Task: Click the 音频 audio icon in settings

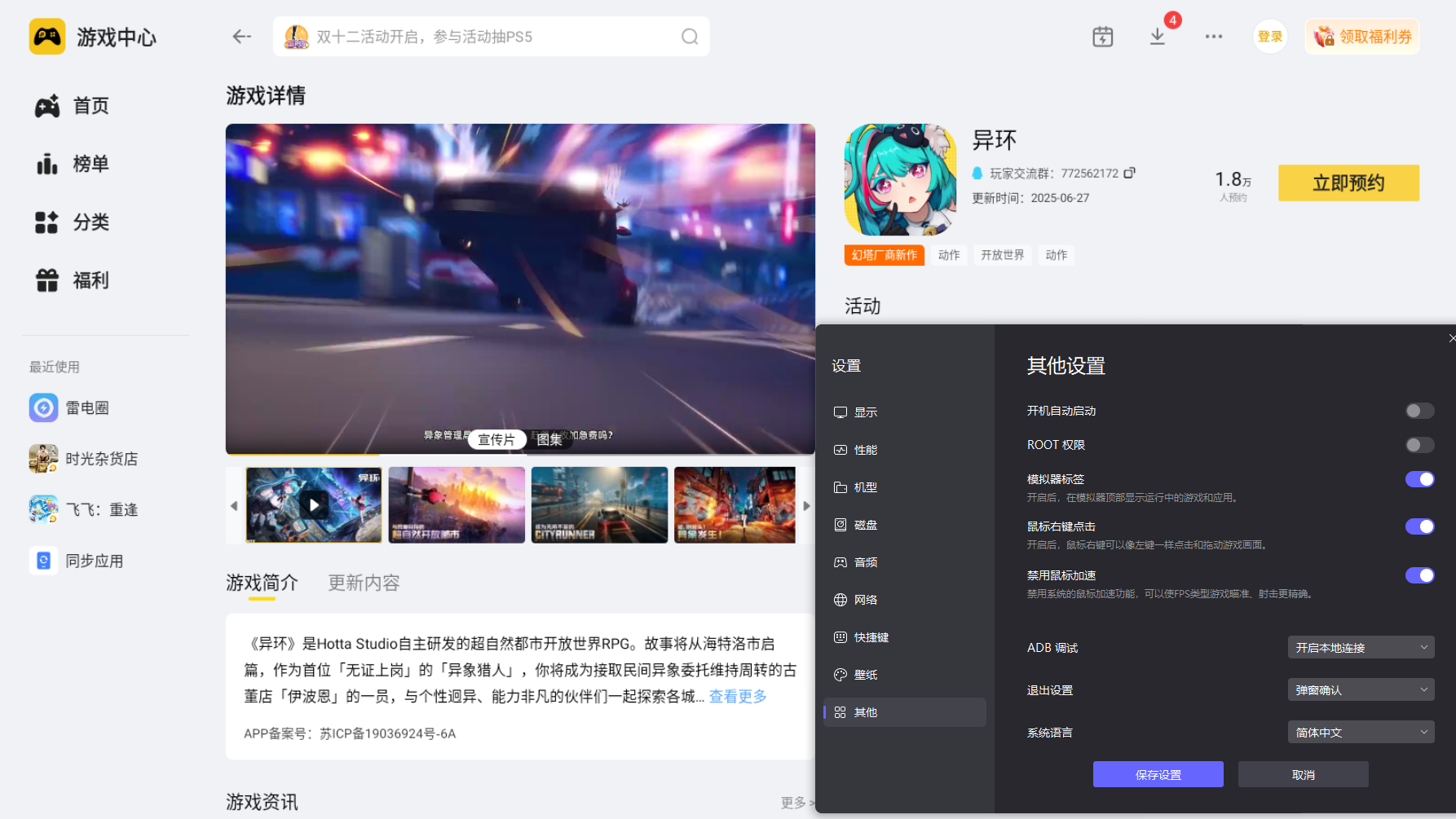Action: [x=841, y=562]
